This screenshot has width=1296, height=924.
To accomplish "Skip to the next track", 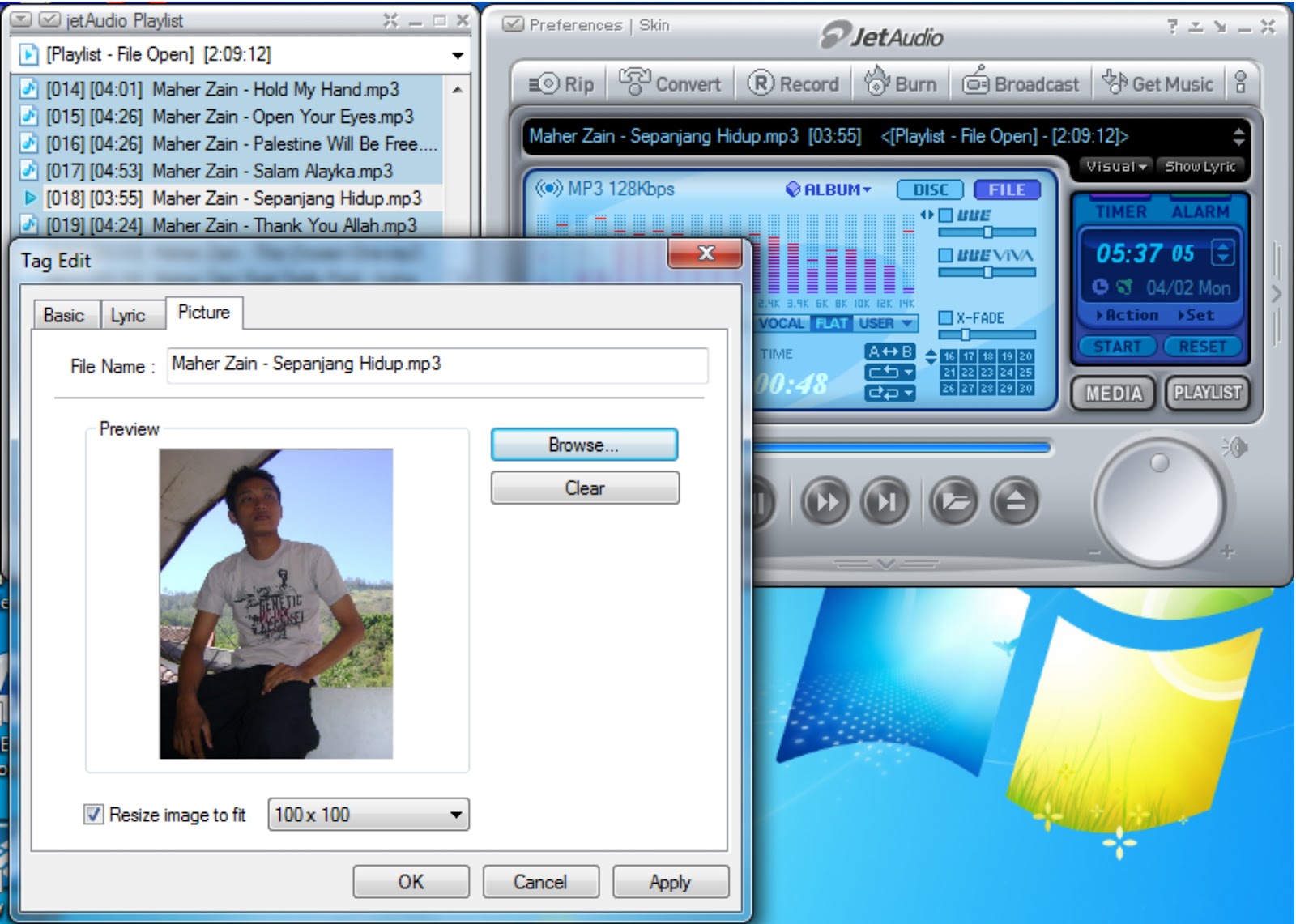I will (x=885, y=502).
